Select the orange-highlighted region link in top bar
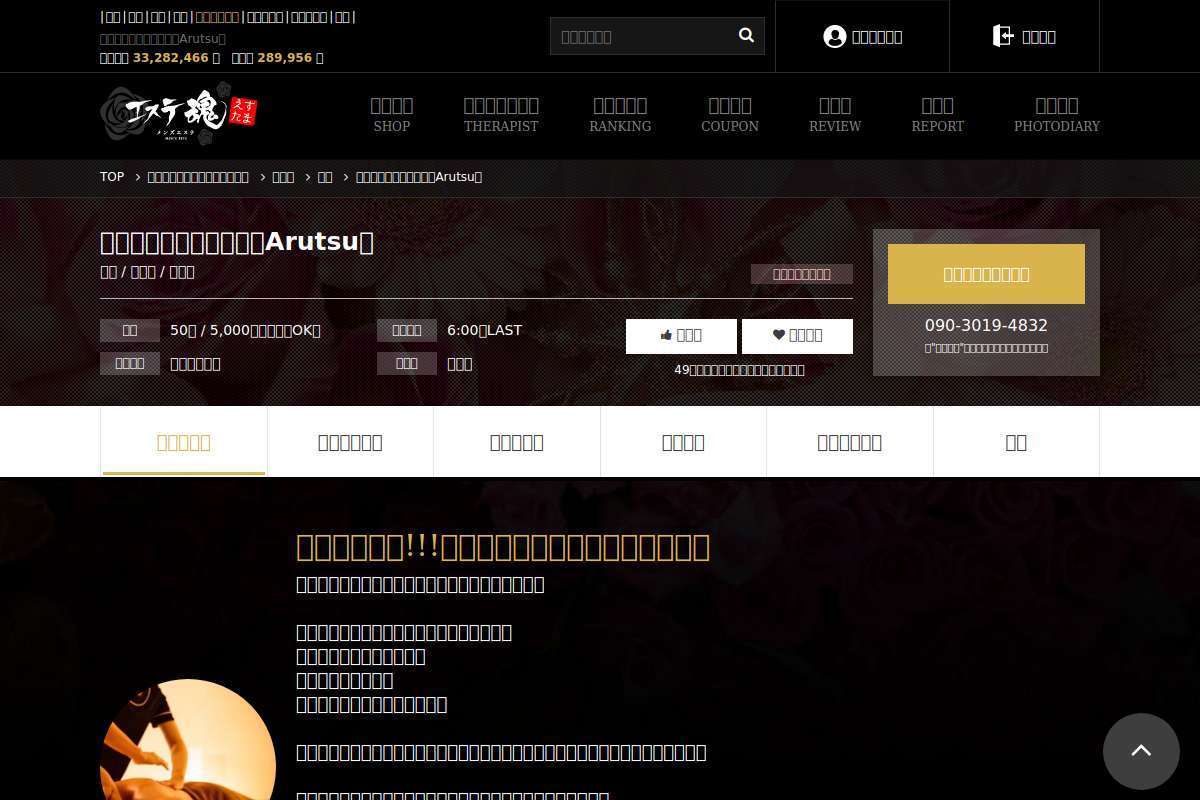Image resolution: width=1200 pixels, height=800 pixels. tap(217, 17)
